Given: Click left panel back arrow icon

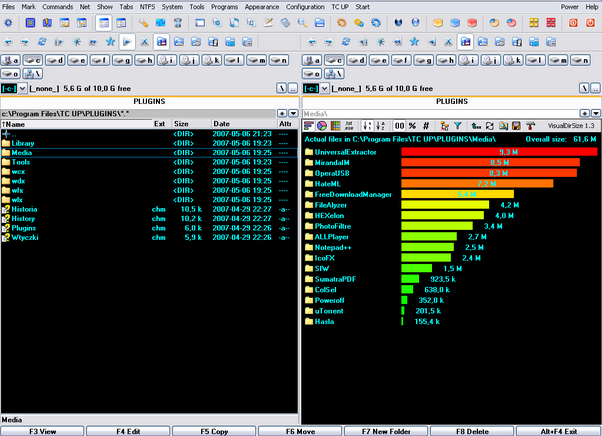Looking at the screenshot, I should click(8, 42).
